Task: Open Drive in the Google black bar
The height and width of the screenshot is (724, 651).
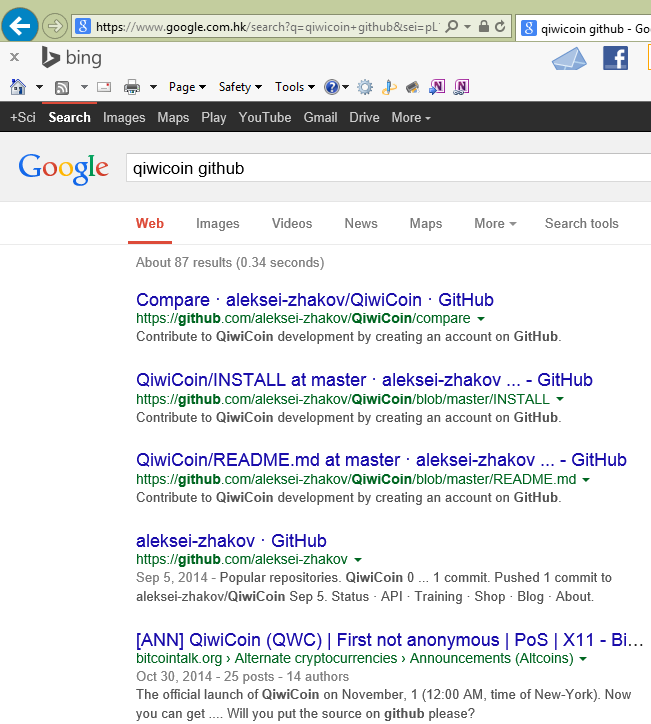Action: click(x=364, y=117)
